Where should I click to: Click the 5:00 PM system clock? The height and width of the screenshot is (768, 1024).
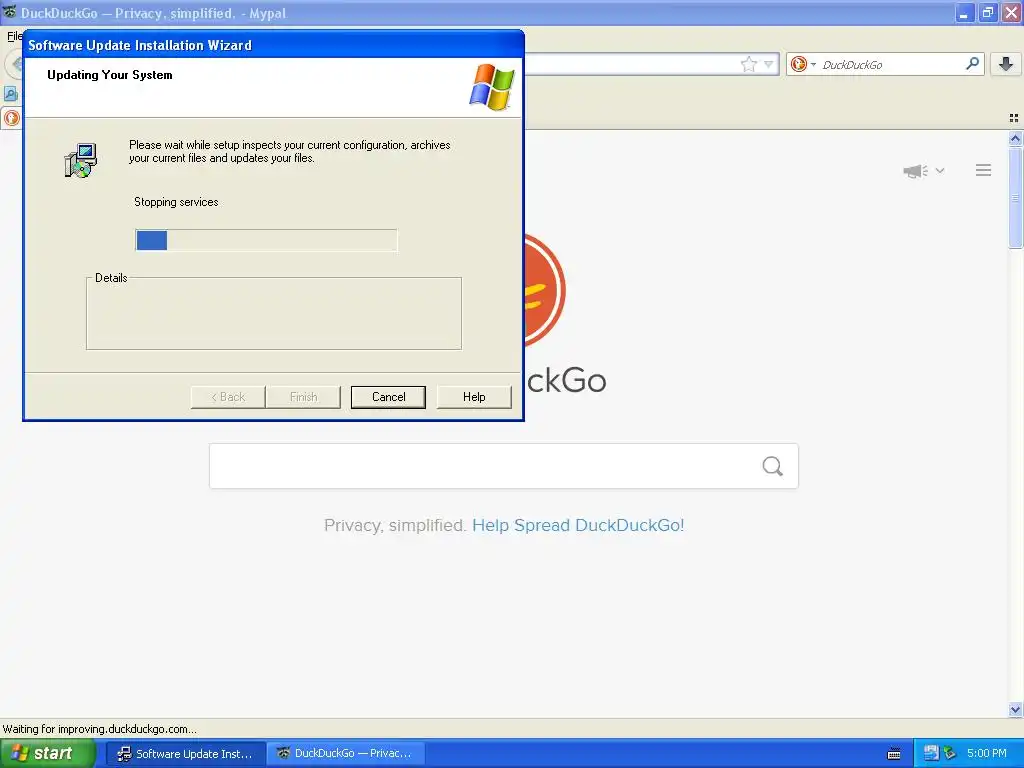[986, 753]
